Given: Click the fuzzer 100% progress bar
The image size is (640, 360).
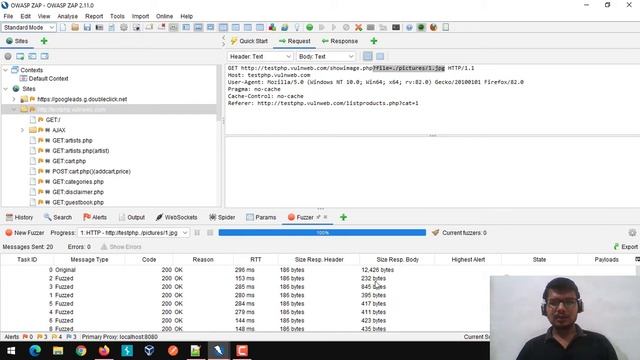Looking at the screenshot, I should pos(322,233).
